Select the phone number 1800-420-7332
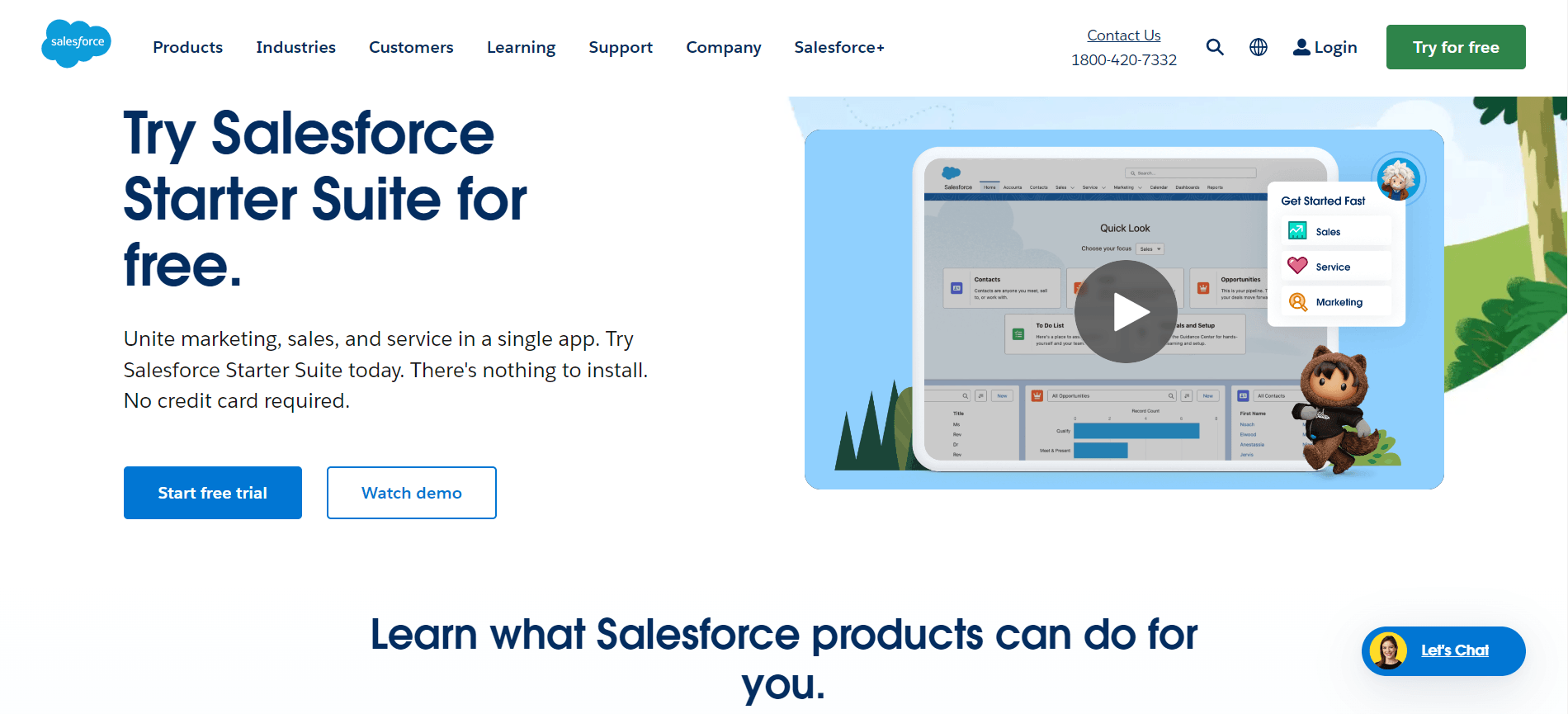Screen dimensions: 1568x714 click(1124, 59)
